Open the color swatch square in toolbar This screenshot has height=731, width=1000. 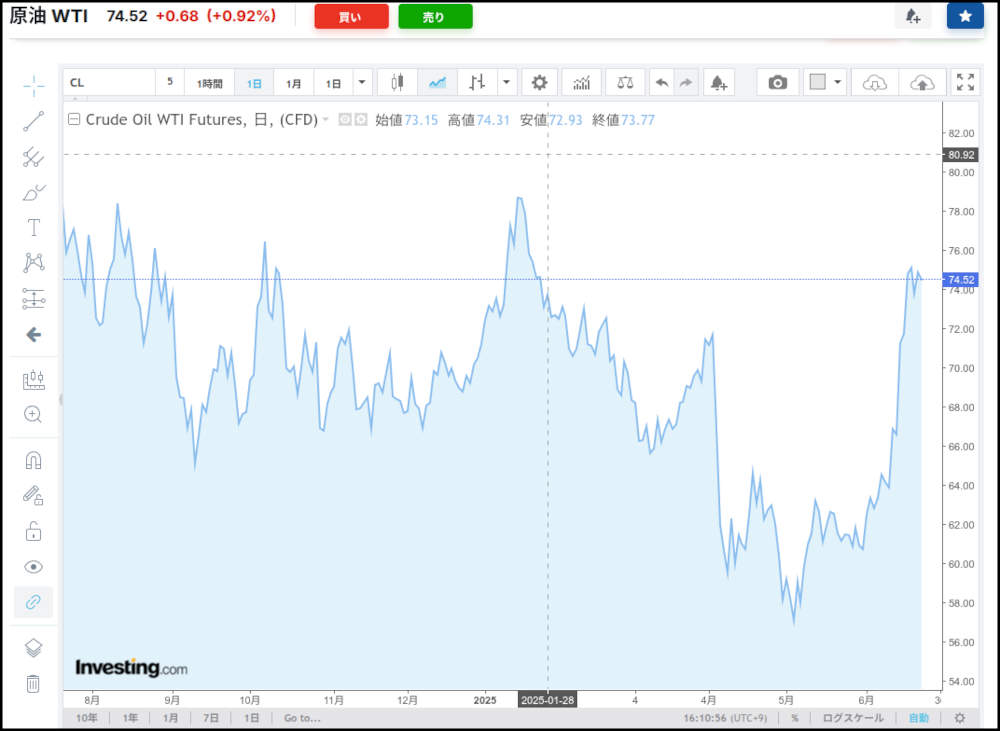[x=817, y=82]
